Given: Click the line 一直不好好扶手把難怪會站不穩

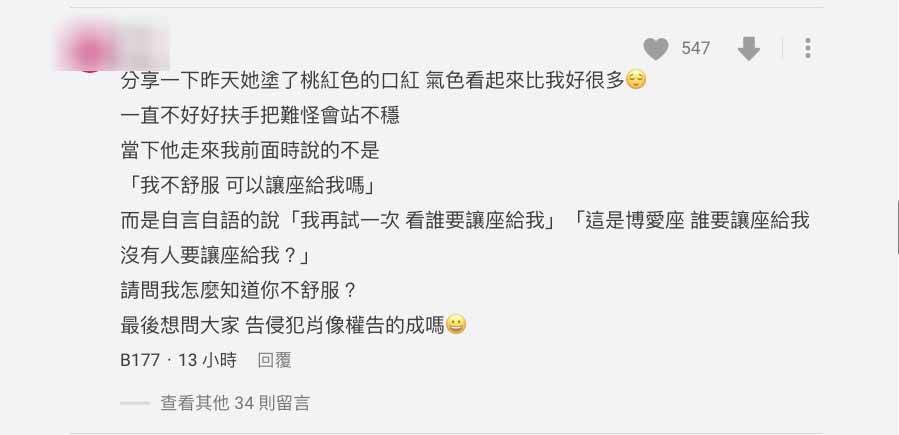Looking at the screenshot, I should pos(260,116).
